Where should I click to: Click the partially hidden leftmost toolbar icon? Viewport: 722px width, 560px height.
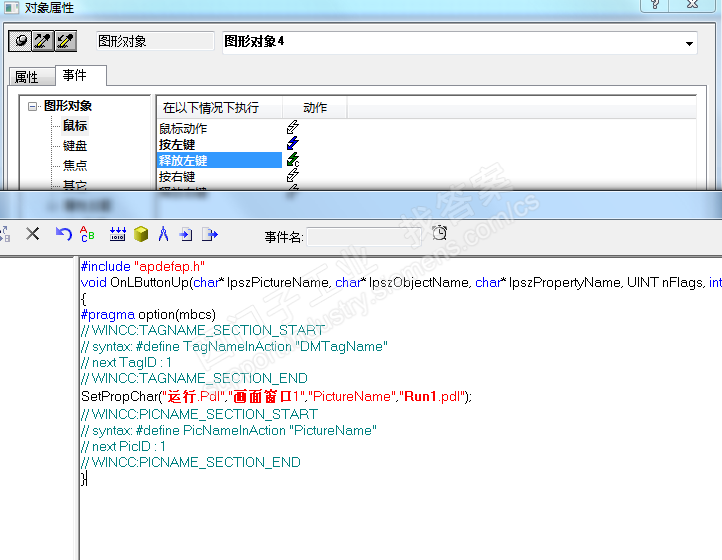[5, 234]
